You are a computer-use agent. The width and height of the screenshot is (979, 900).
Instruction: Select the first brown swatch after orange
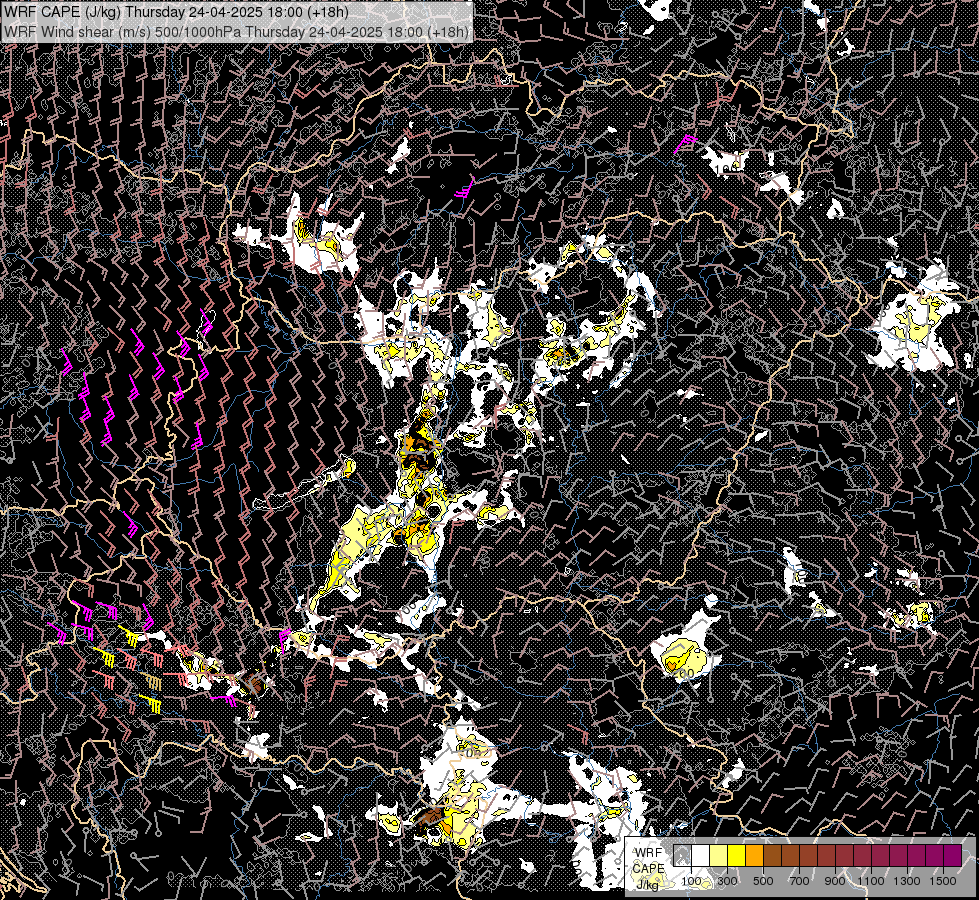click(772, 856)
